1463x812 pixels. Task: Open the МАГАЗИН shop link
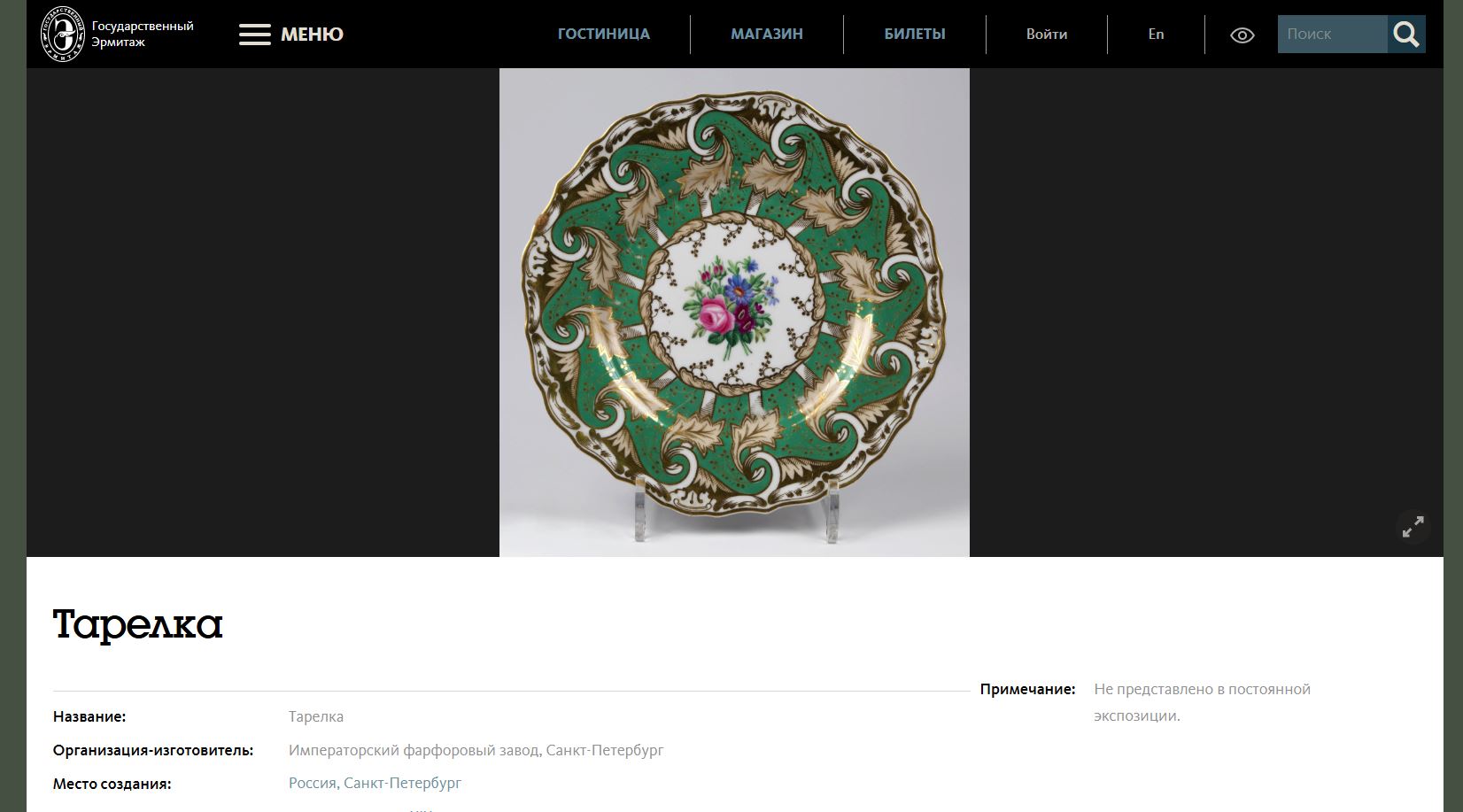pos(766,35)
